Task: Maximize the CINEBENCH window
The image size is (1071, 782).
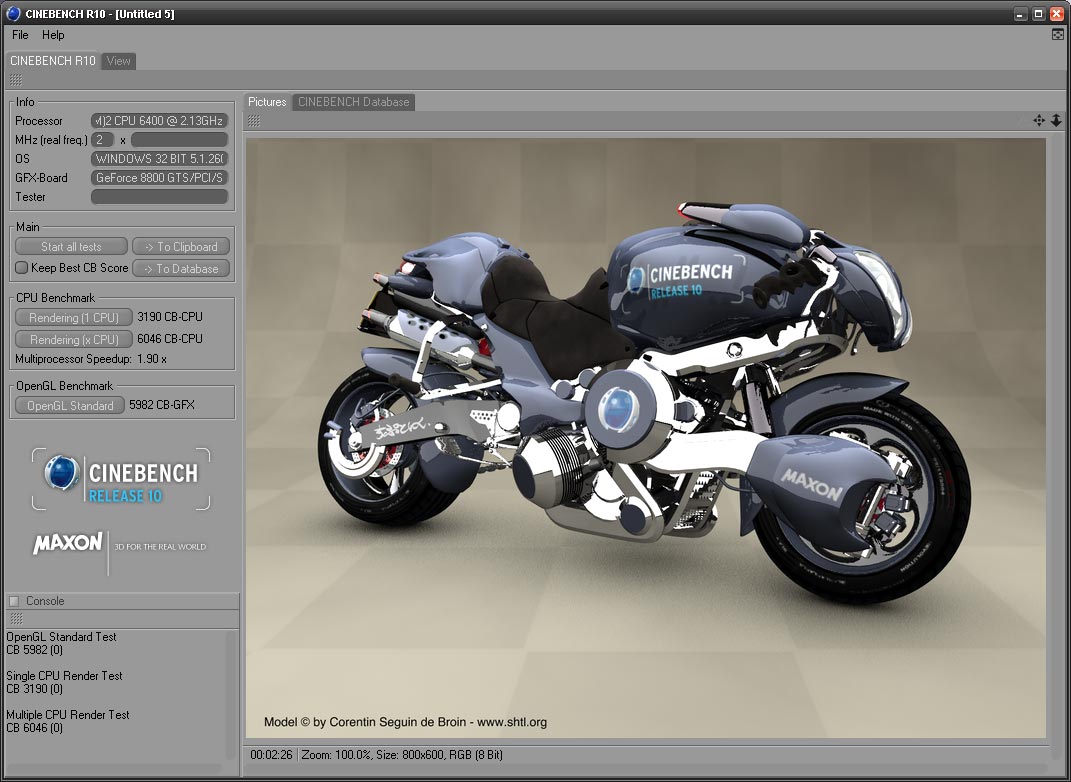Action: pyautogui.click(x=1038, y=14)
